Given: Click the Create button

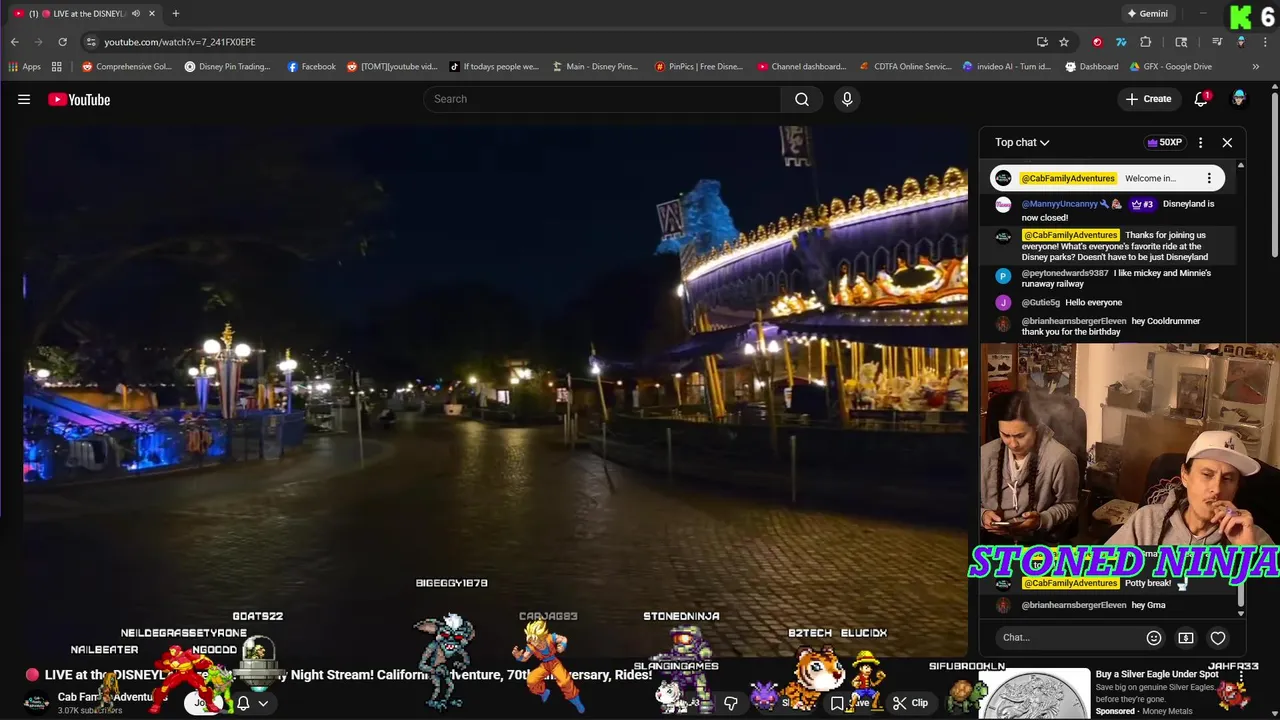Looking at the screenshot, I should coord(1148,99).
